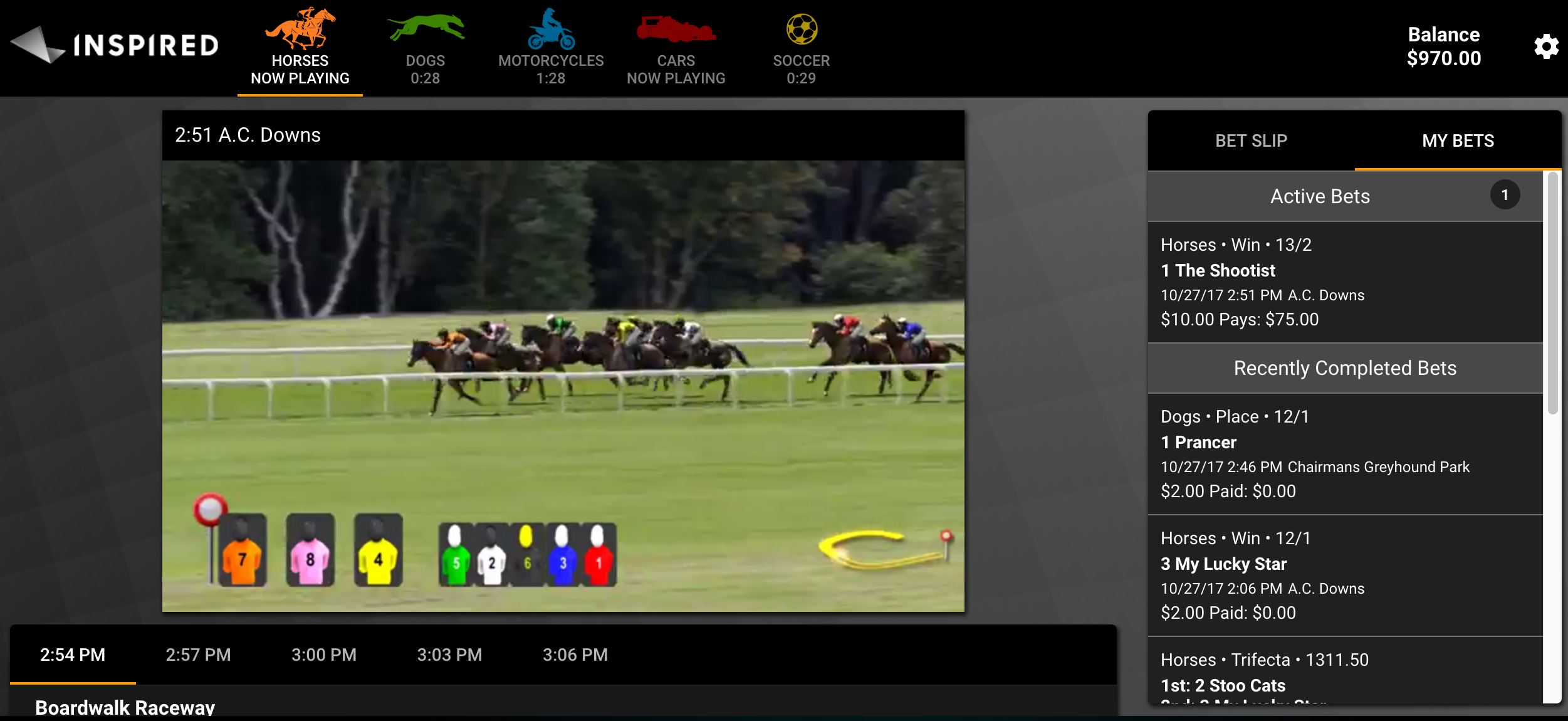The image size is (1568, 721).
Task: Switch to the Bet Slip tab
Action: pos(1251,140)
